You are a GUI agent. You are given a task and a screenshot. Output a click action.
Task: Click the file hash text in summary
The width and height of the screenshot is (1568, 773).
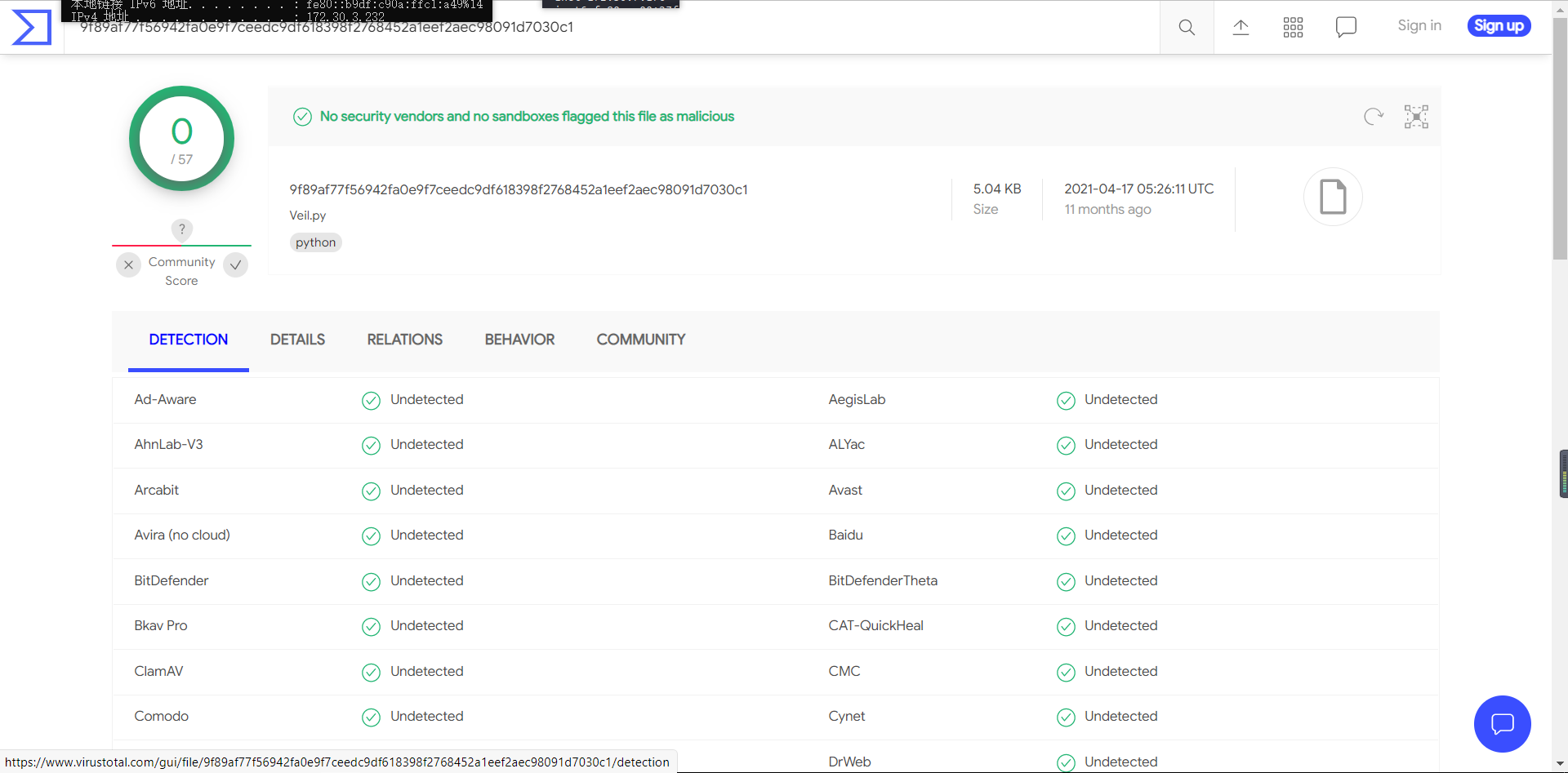pyautogui.click(x=519, y=189)
